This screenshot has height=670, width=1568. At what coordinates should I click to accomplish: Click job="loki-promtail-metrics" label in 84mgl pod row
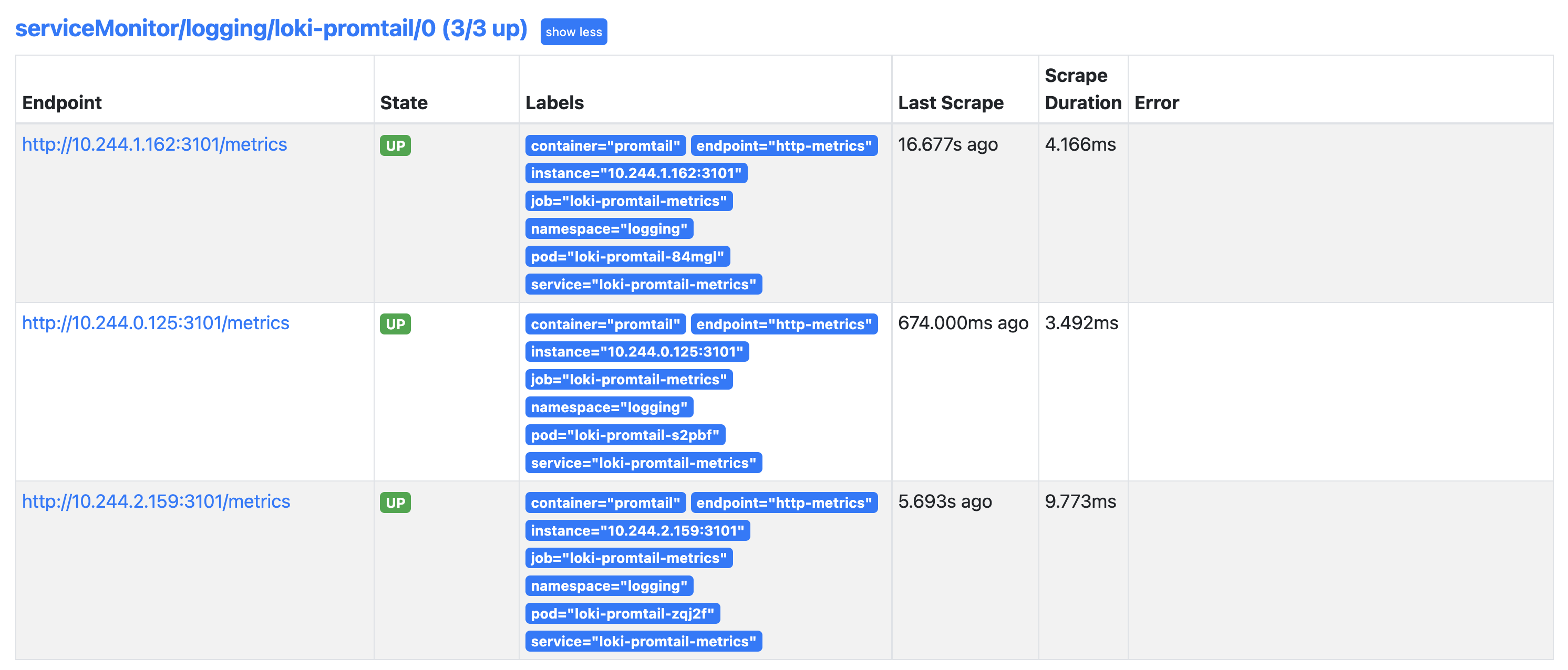click(629, 201)
